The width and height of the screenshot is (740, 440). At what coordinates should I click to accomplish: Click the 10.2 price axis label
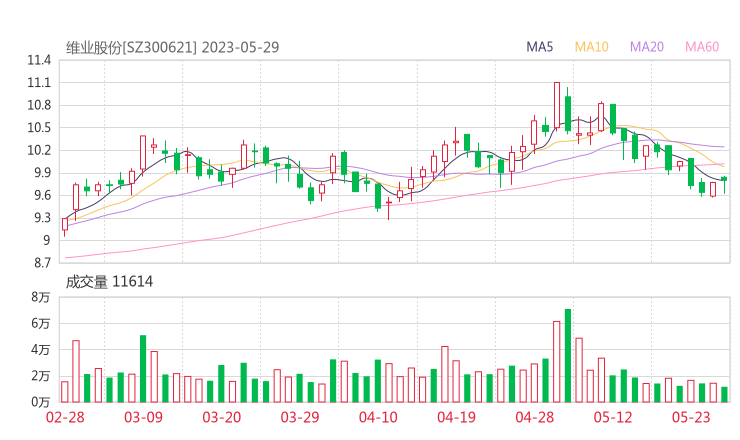[39, 151]
